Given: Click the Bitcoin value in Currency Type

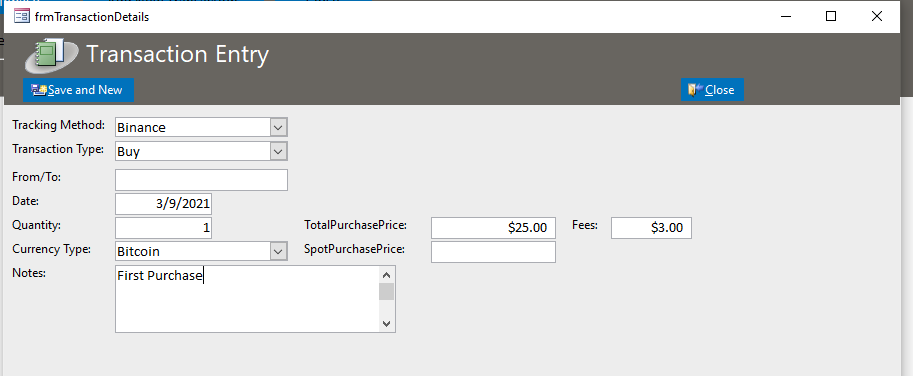Looking at the screenshot, I should (x=139, y=252).
